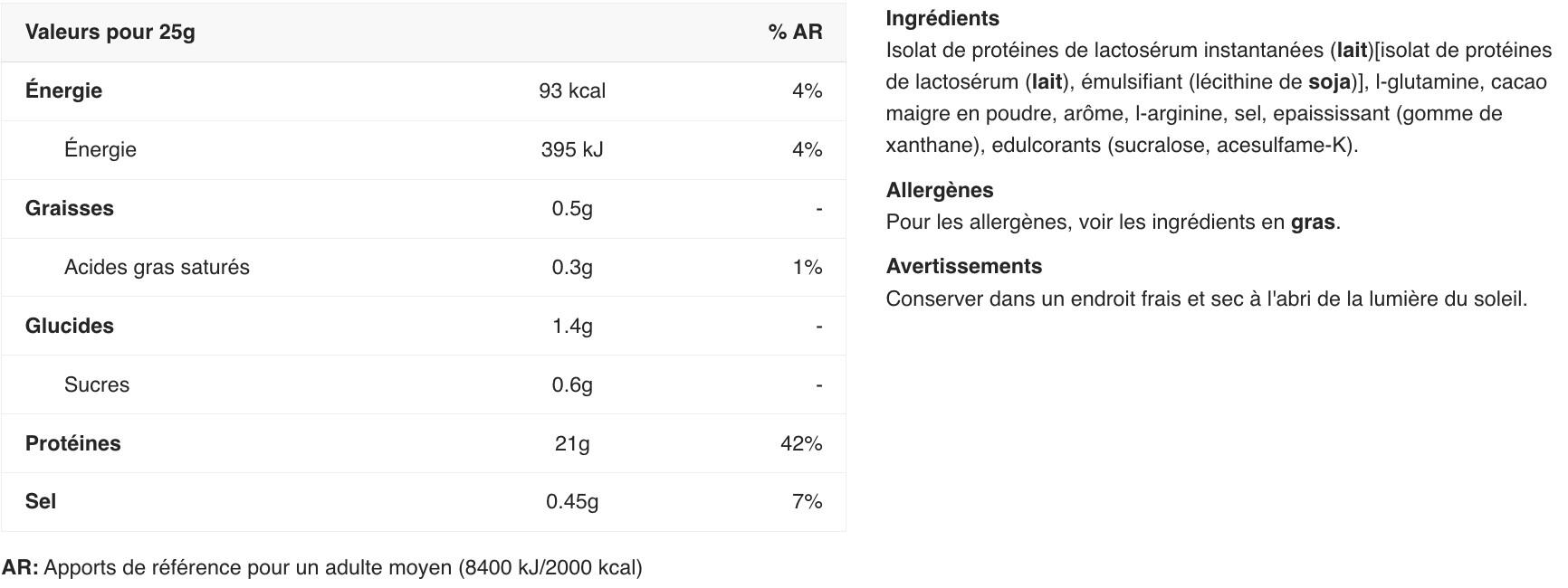Click the "AR:" footnote label
This screenshot has height=588, width=1568.
[20, 567]
